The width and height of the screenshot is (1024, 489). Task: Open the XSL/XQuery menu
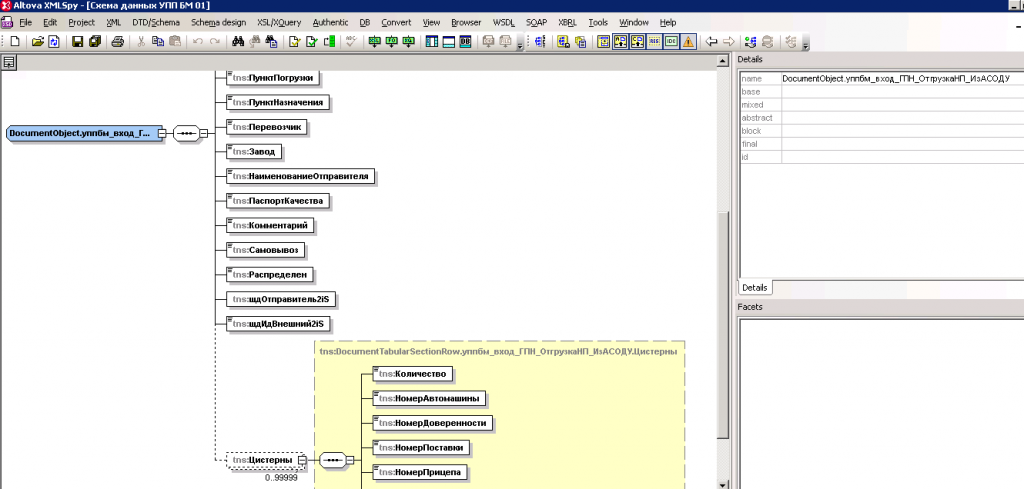[x=279, y=21]
